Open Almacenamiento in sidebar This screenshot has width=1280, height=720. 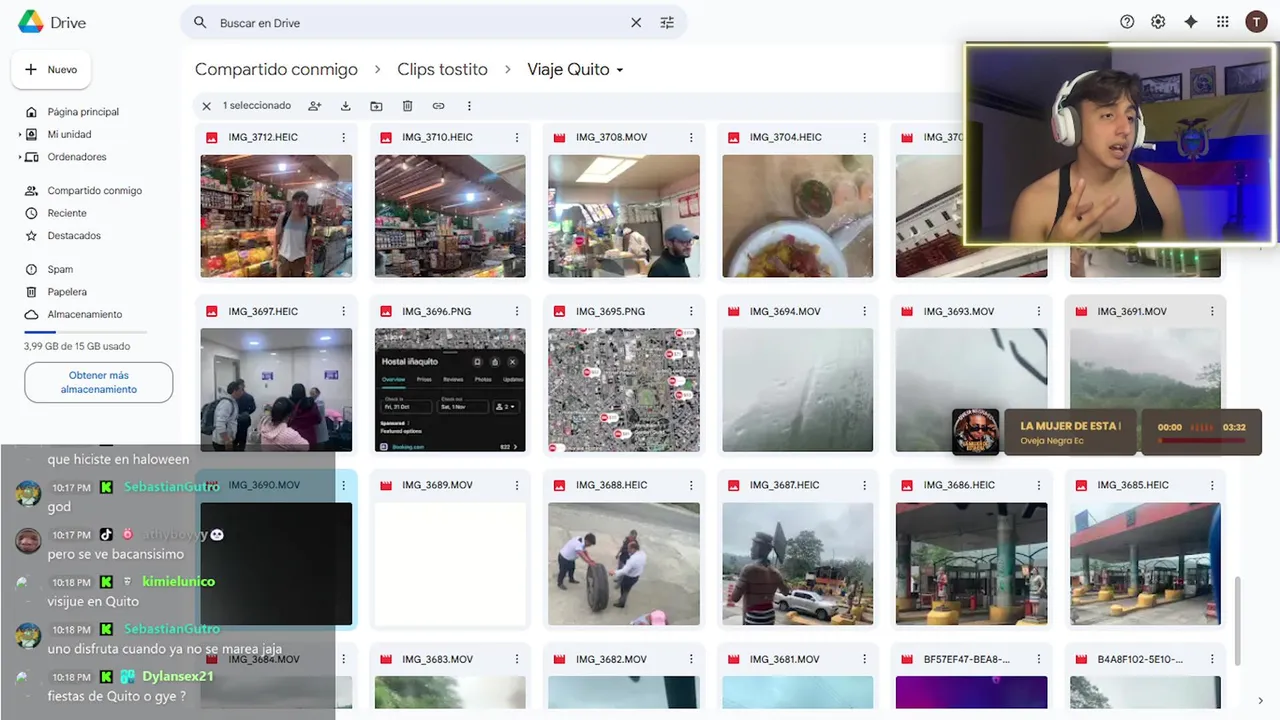pyautogui.click(x=84, y=314)
